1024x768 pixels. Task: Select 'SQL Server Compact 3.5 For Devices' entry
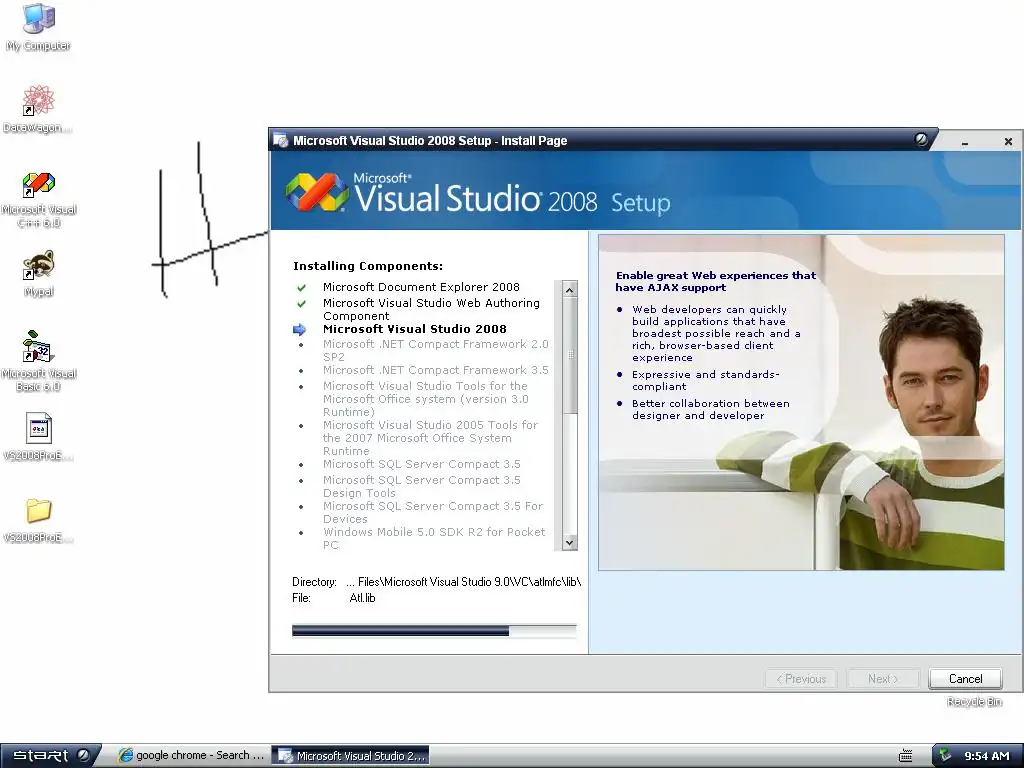433,513
